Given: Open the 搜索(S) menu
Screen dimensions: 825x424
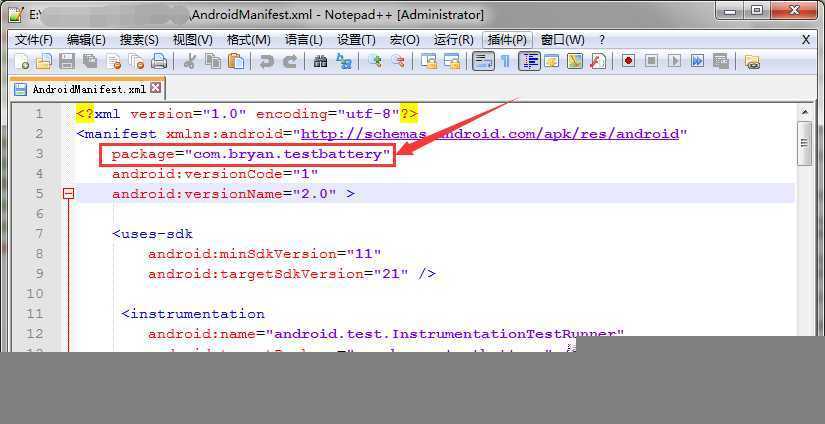Looking at the screenshot, I should pyautogui.click(x=139, y=39).
